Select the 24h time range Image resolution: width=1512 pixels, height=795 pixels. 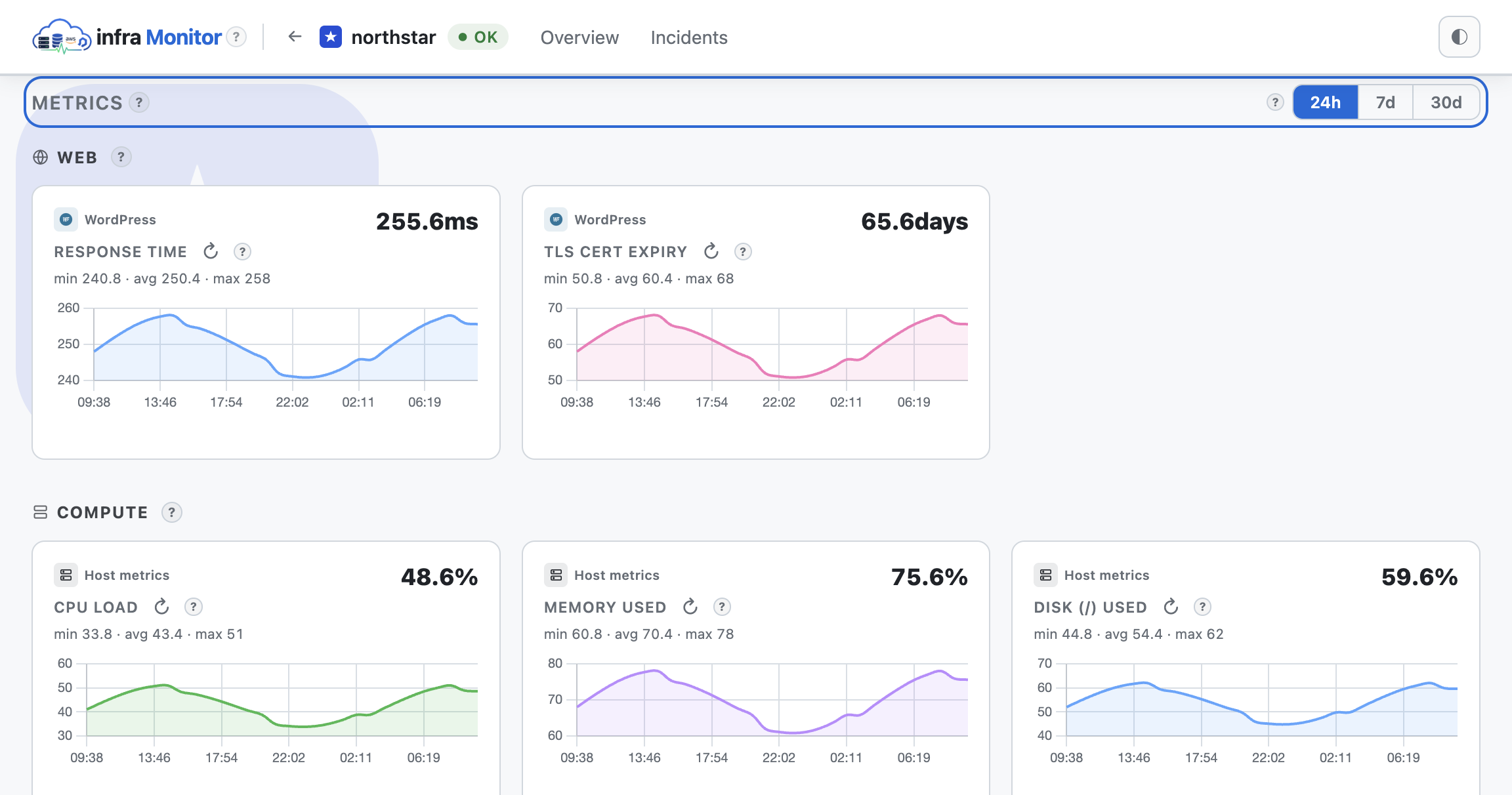[x=1325, y=102]
